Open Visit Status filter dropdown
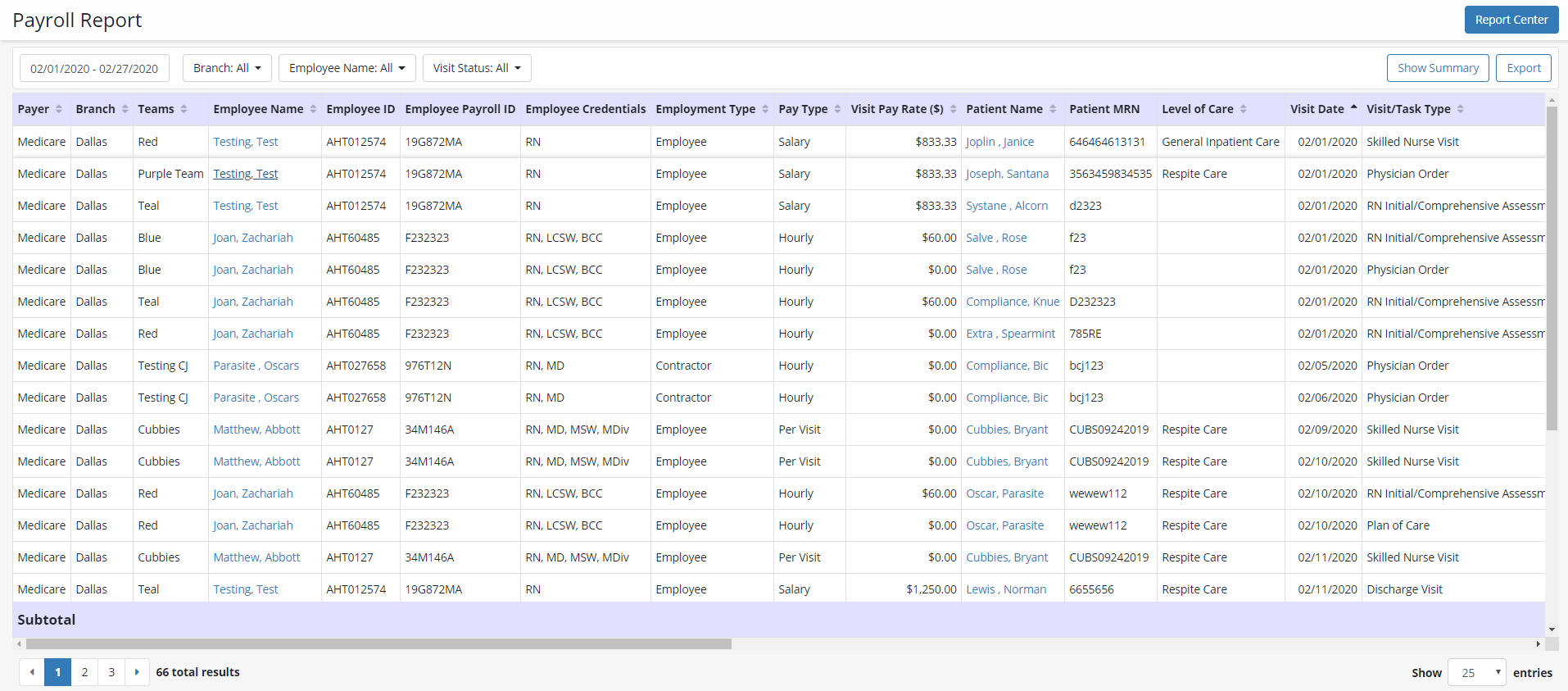Image resolution: width=1568 pixels, height=691 pixels. click(477, 68)
